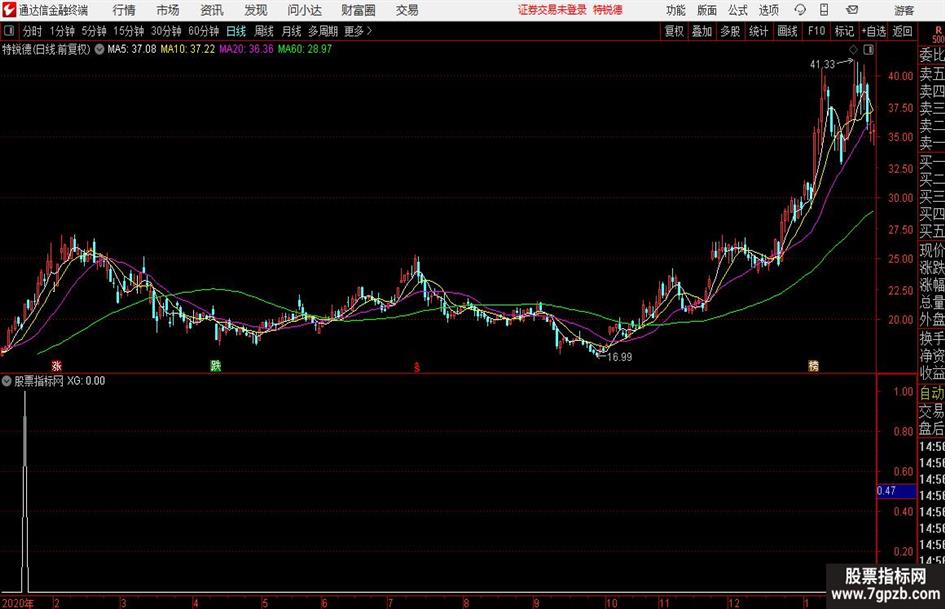This screenshot has height=609, width=945.
Task: Click the MA10: 37.22 value
Action: coord(187,49)
